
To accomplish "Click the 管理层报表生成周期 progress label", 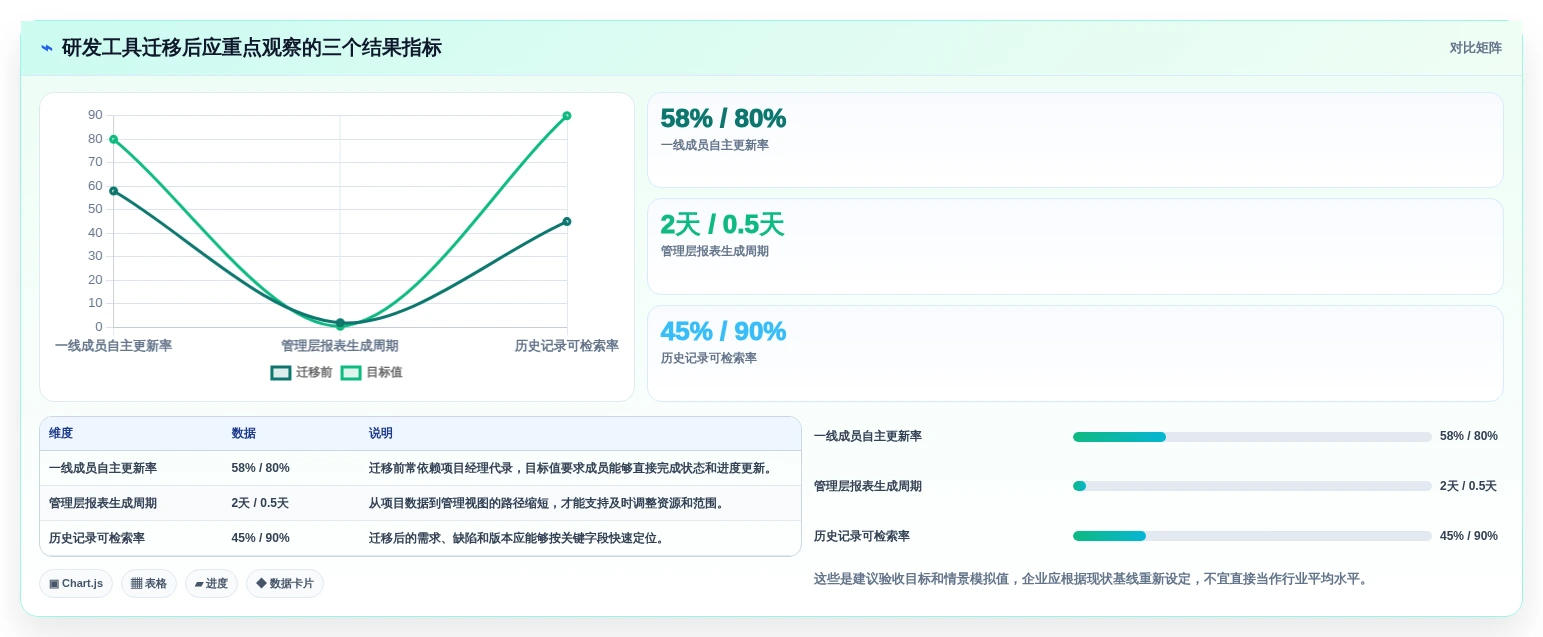I will tap(868, 486).
